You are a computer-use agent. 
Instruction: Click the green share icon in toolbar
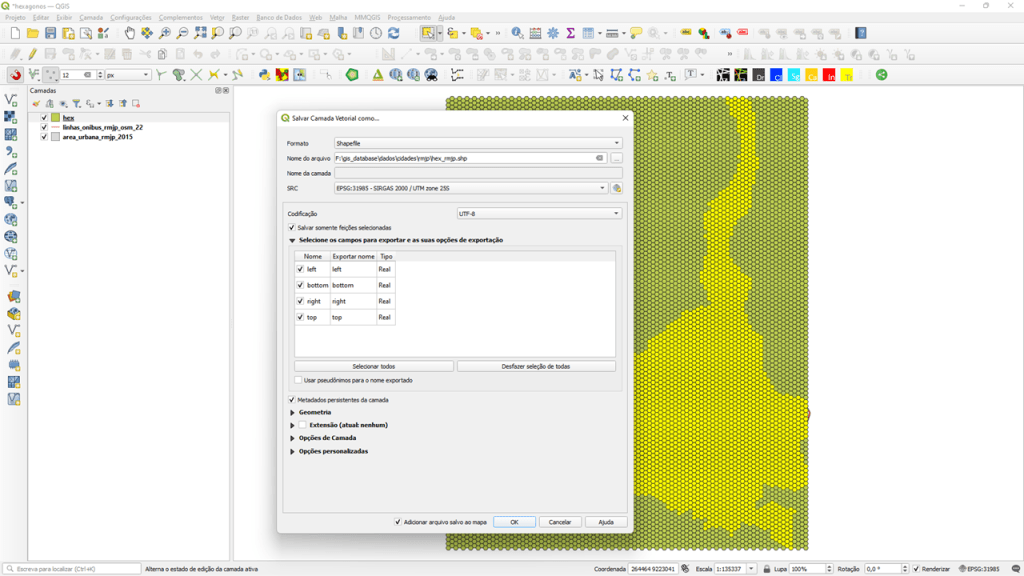(881, 75)
